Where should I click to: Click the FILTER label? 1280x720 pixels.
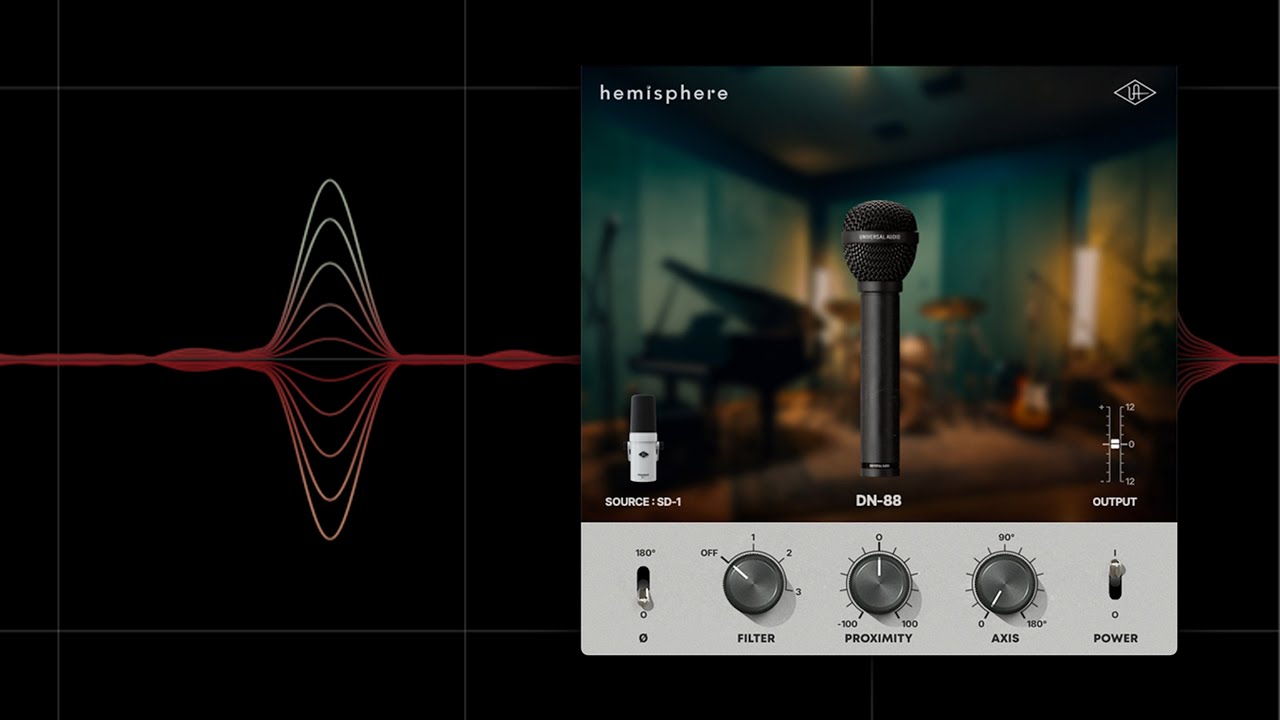coord(756,638)
